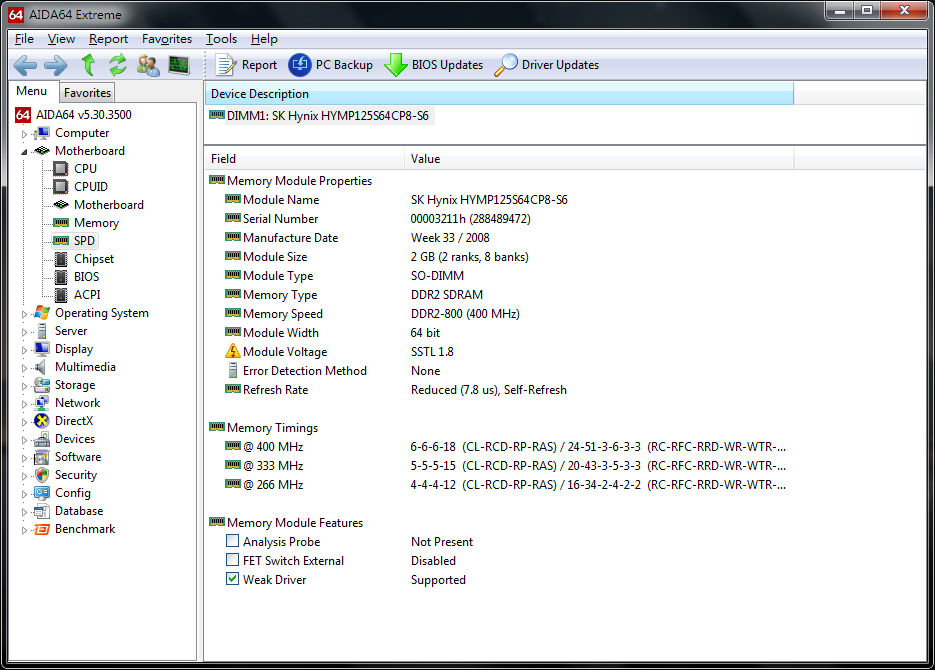The height and width of the screenshot is (670, 935).
Task: Expand the Operating System tree node
Action: [x=24, y=314]
